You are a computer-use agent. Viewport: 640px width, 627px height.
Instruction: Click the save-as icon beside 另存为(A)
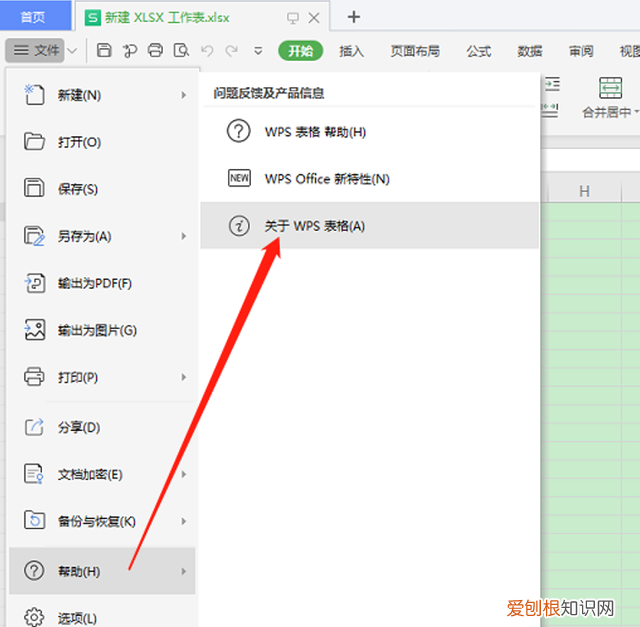[x=34, y=236]
